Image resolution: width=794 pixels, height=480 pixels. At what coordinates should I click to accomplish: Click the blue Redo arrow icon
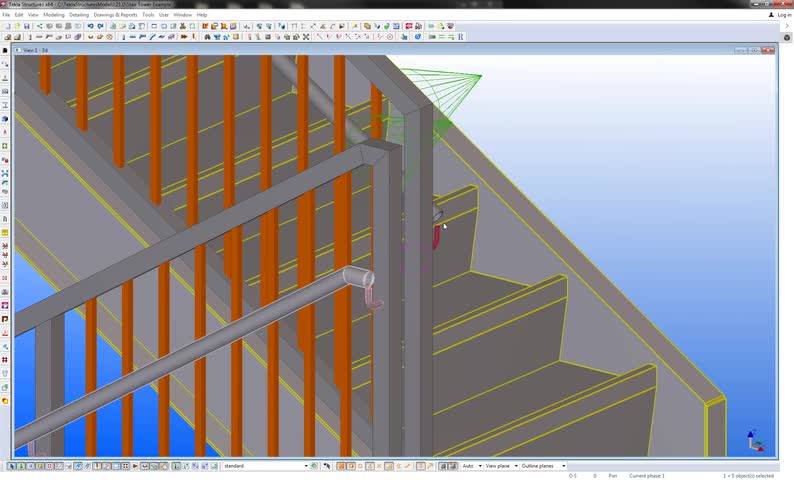100,26
